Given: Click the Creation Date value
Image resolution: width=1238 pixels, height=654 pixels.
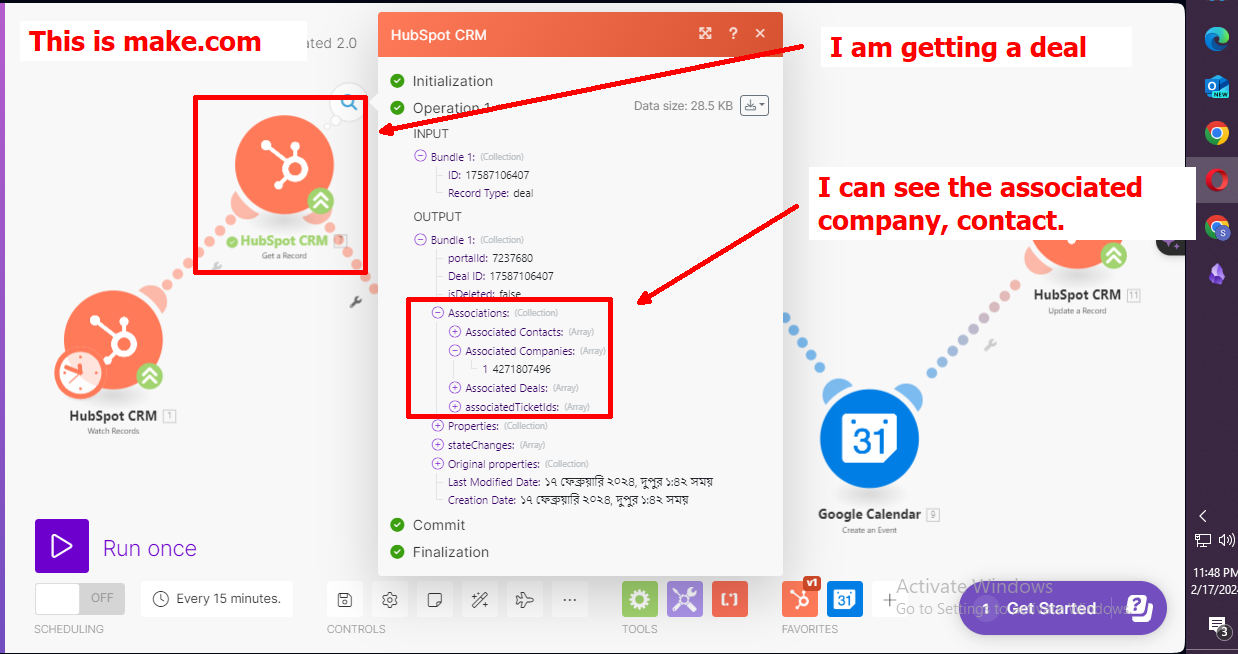Looking at the screenshot, I should coord(603,499).
